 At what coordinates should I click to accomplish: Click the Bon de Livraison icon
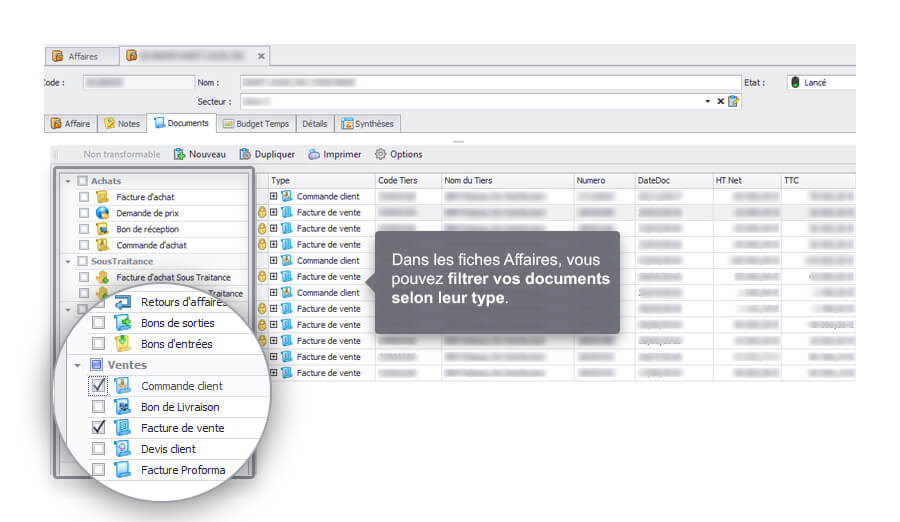122,407
